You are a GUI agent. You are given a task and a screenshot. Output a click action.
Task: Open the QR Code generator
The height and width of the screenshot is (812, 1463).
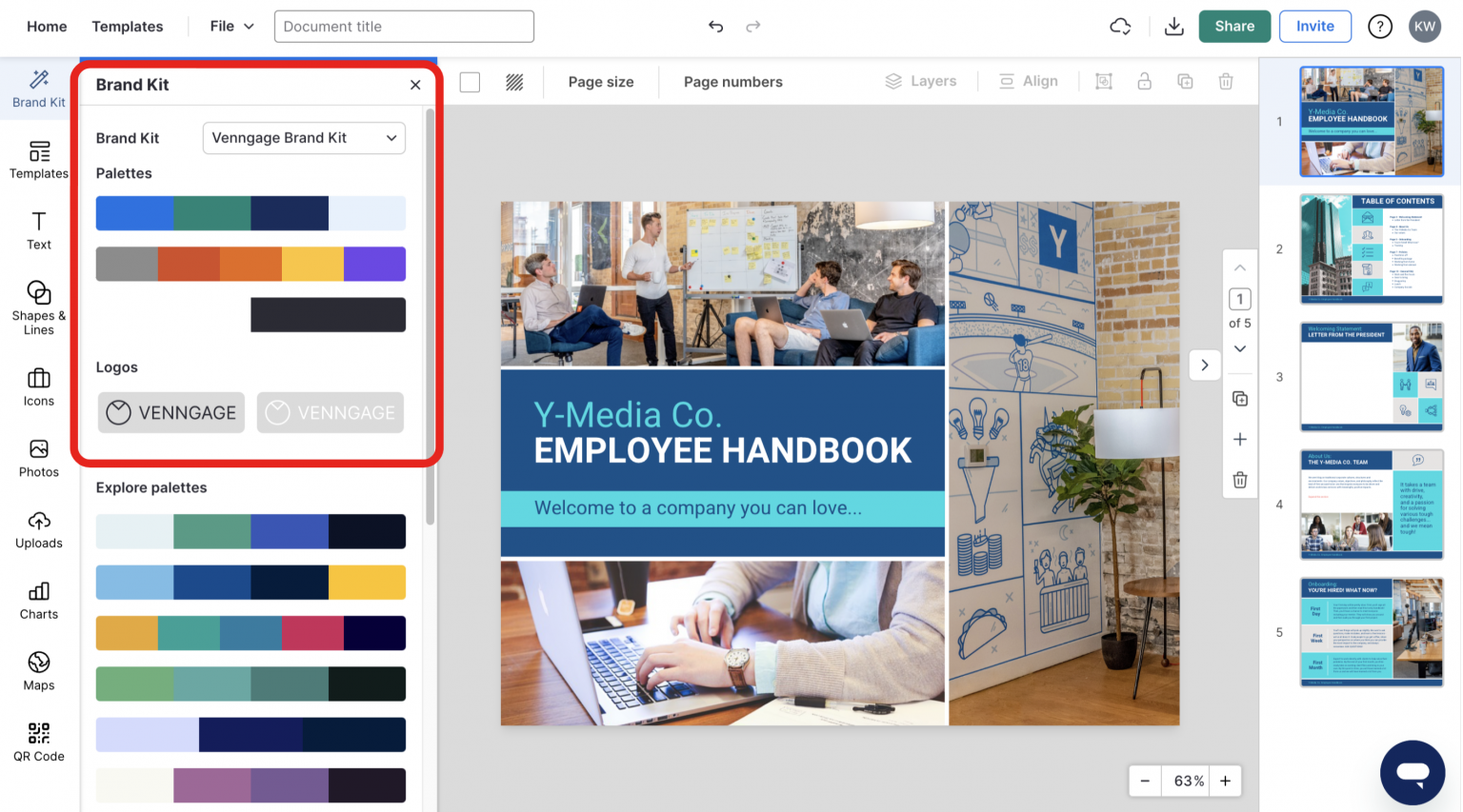[x=38, y=743]
